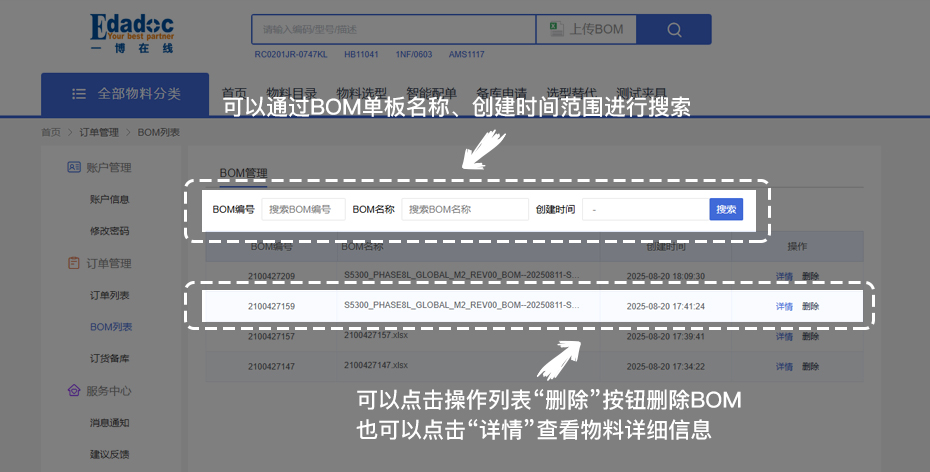930x472 pixels.
Task: Click the 上传BOM button
Action: pos(586,30)
